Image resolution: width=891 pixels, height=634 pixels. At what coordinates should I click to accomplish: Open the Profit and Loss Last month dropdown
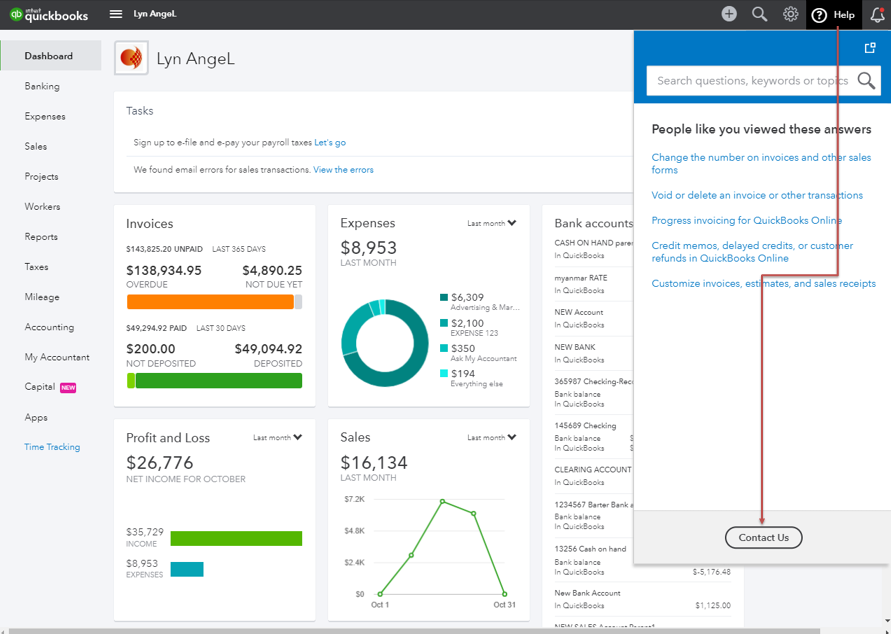[x=277, y=437]
